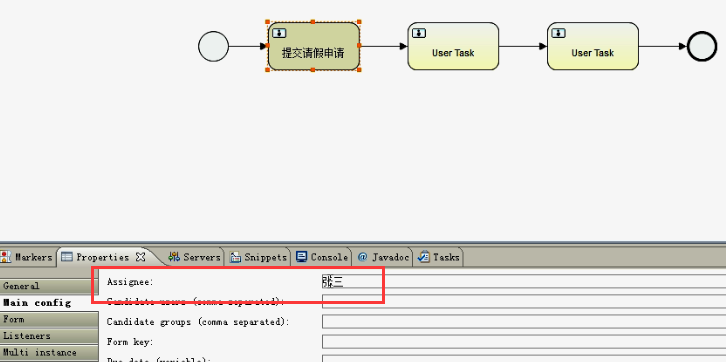Switch to the Markers tab
The width and height of the screenshot is (726, 362).
point(27,257)
